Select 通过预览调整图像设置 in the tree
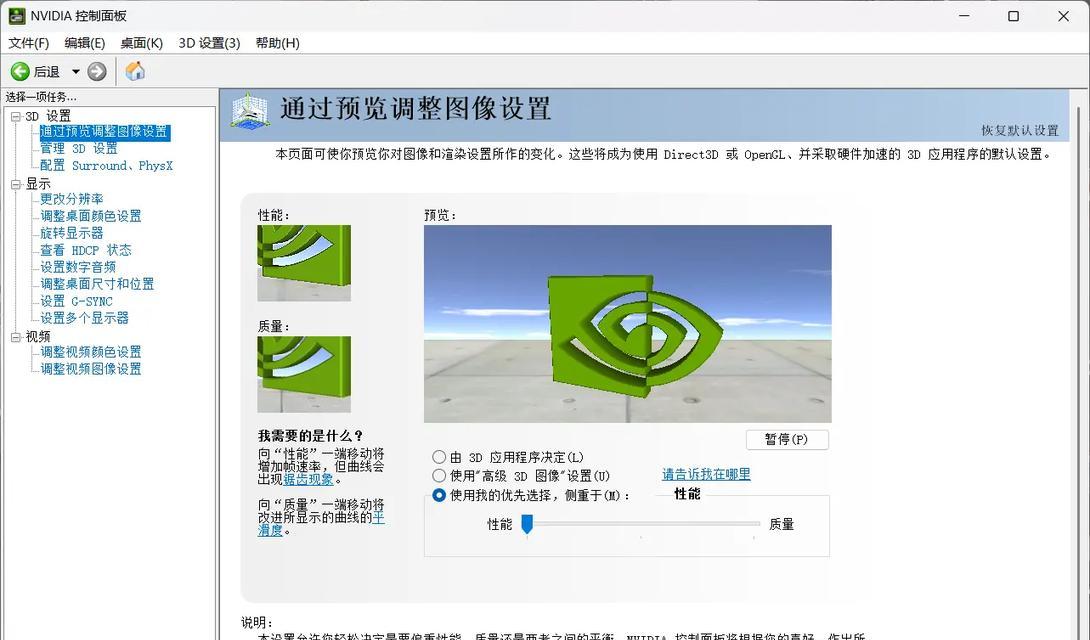 click(x=104, y=132)
